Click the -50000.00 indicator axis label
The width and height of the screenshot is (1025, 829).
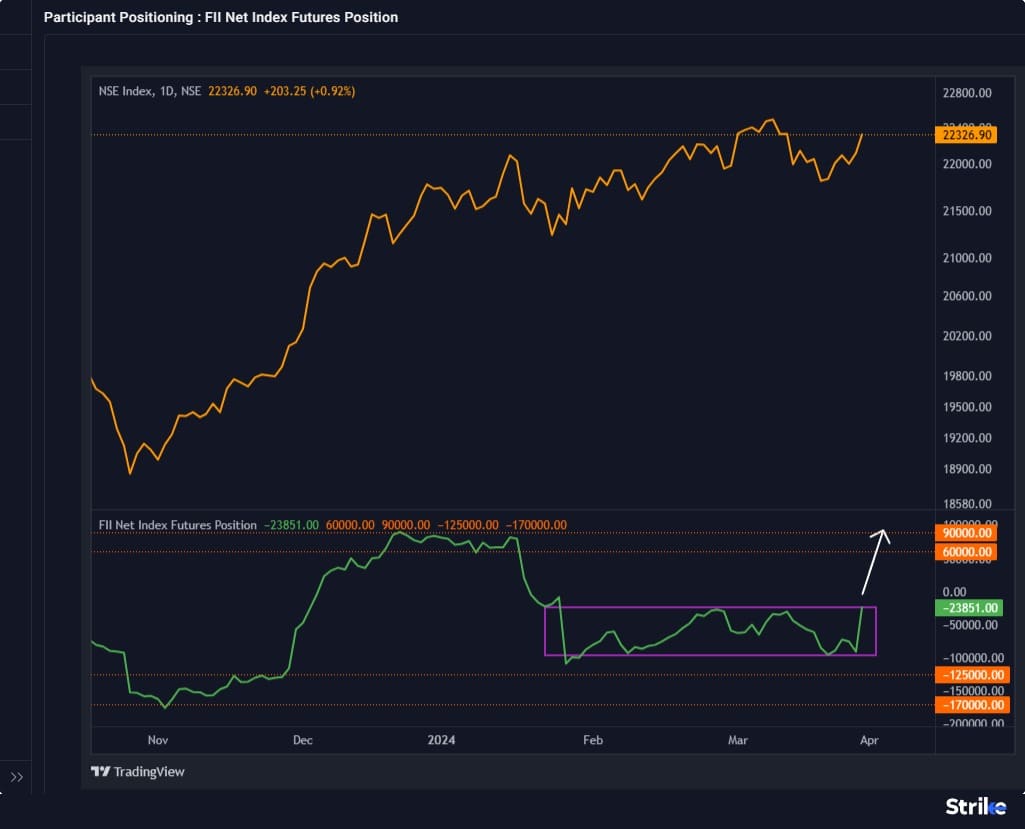tap(970, 625)
